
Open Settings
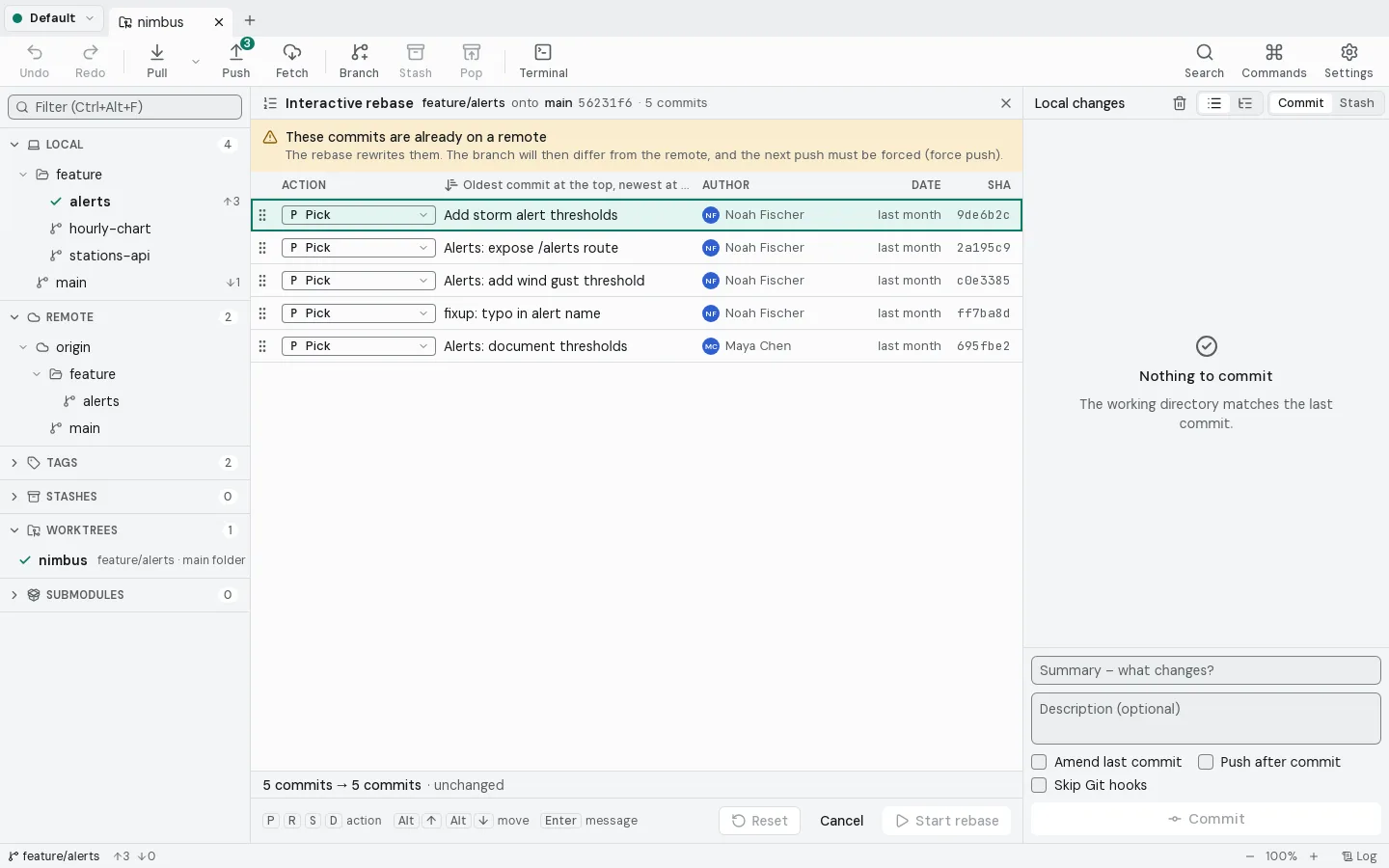tap(1348, 61)
